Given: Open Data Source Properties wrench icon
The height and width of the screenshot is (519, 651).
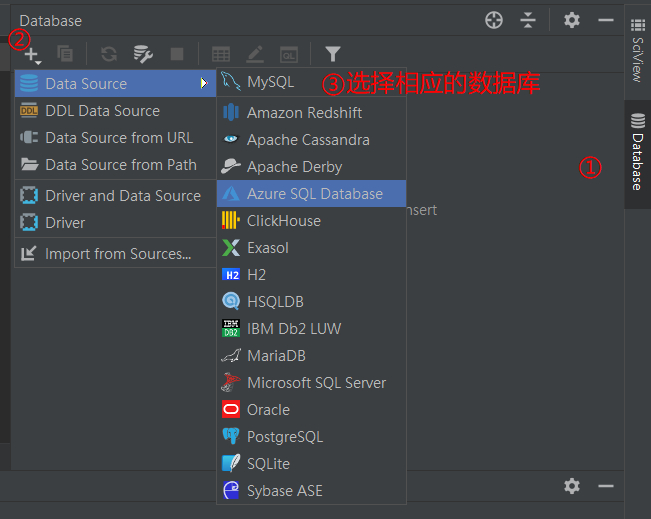Looking at the screenshot, I should point(143,54).
